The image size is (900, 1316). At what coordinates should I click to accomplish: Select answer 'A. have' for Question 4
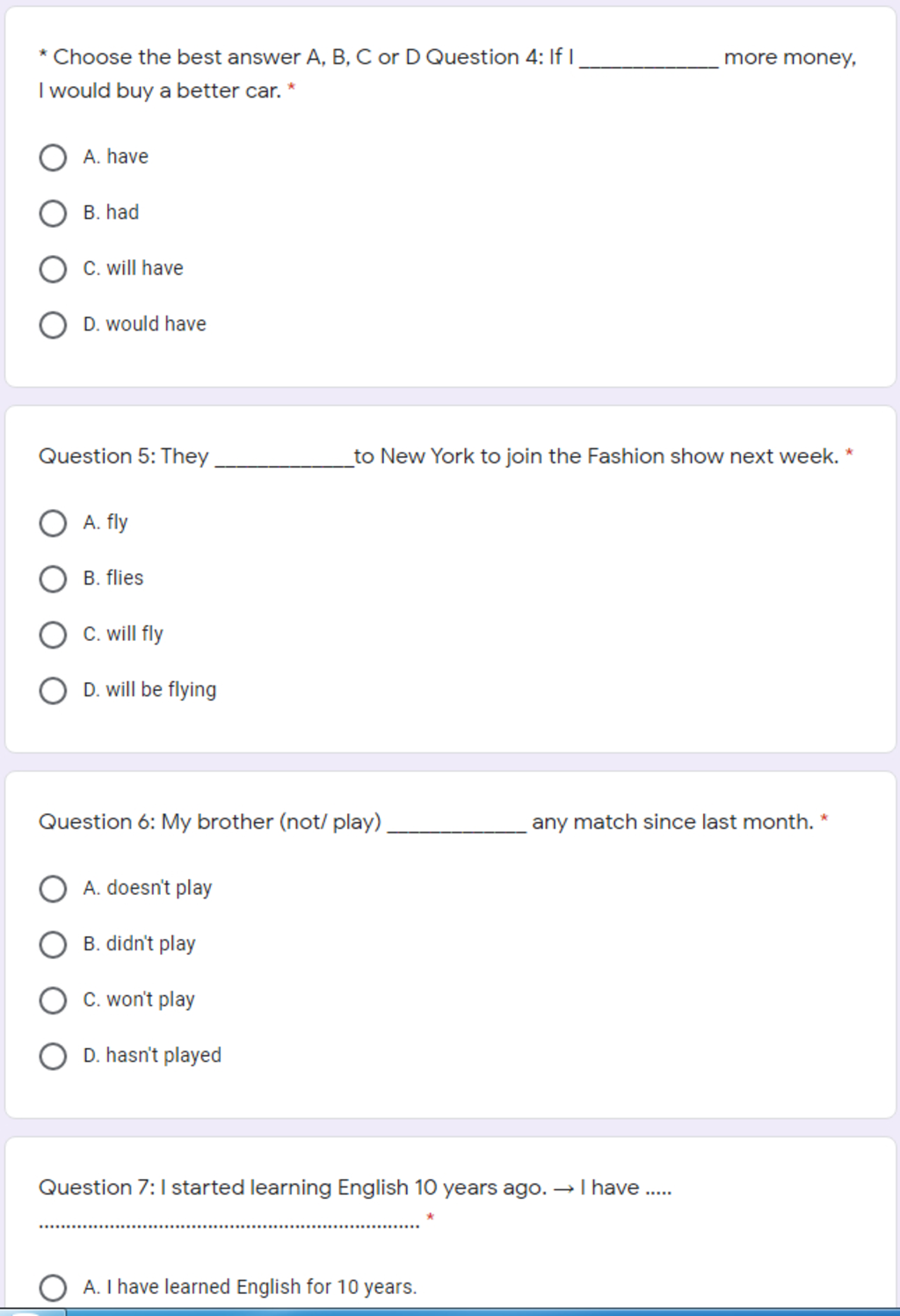[53, 157]
